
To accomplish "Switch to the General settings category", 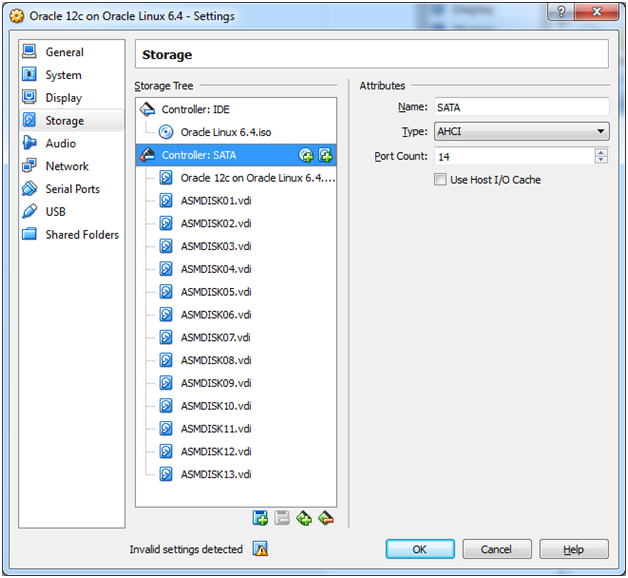I will pos(64,52).
